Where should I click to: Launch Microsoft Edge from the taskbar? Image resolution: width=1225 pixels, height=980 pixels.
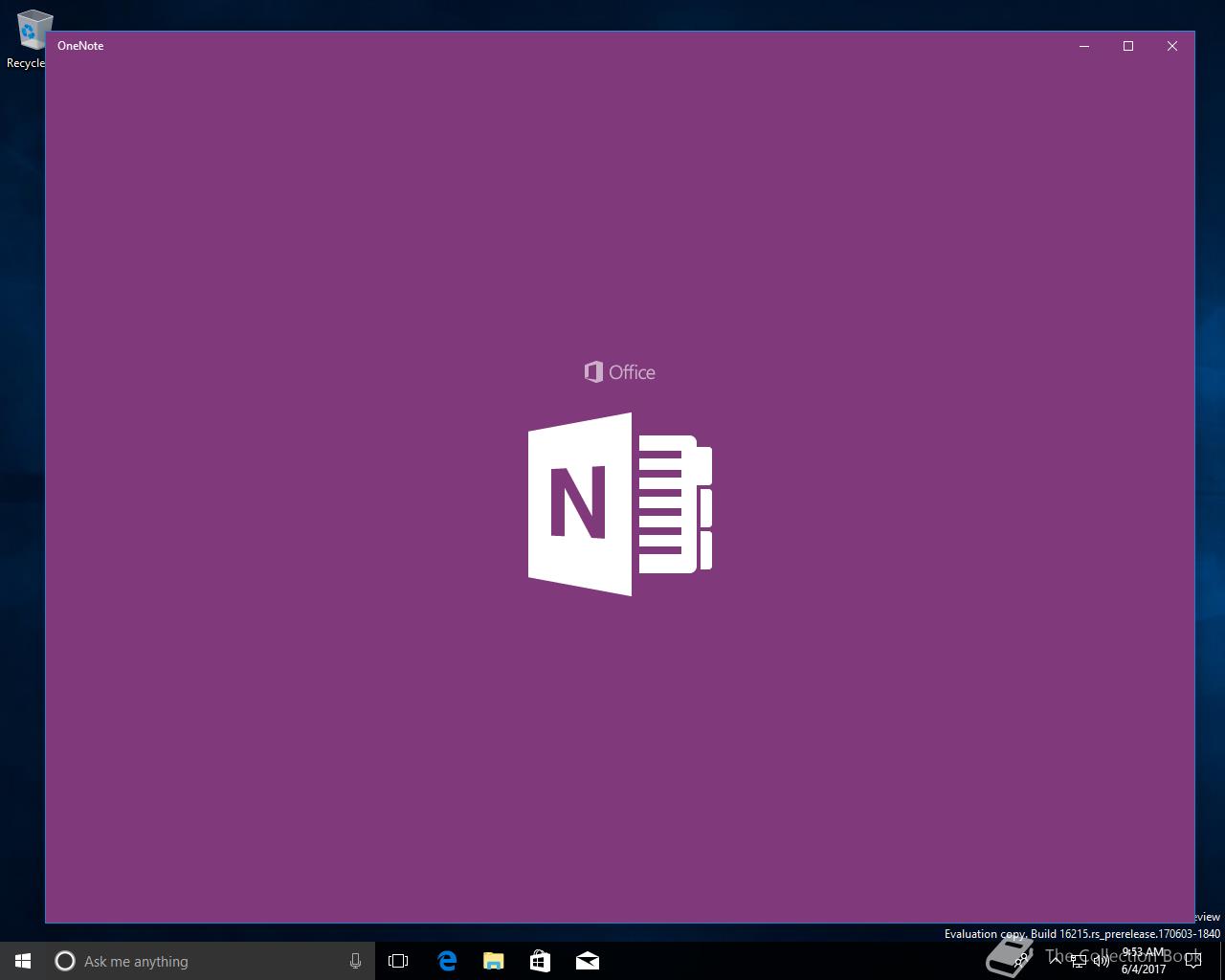[x=446, y=961]
